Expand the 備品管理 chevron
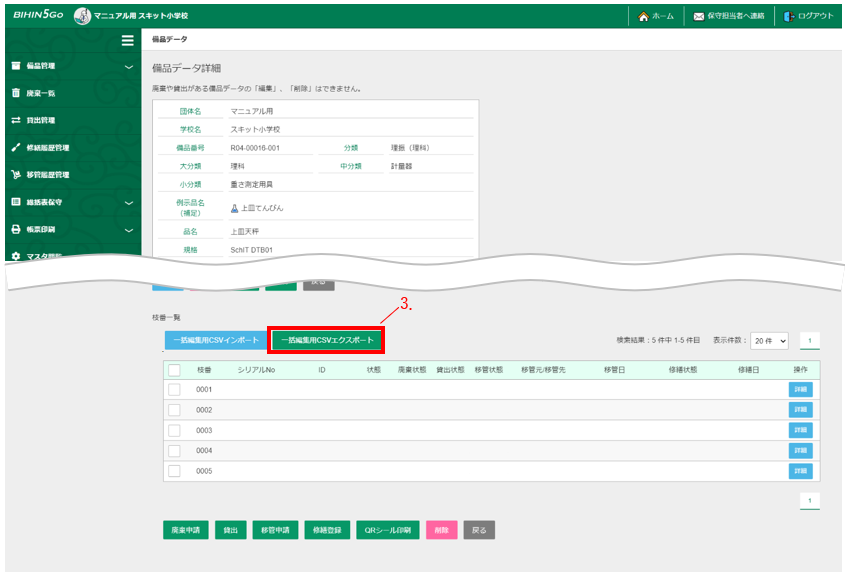 pyautogui.click(x=128, y=67)
